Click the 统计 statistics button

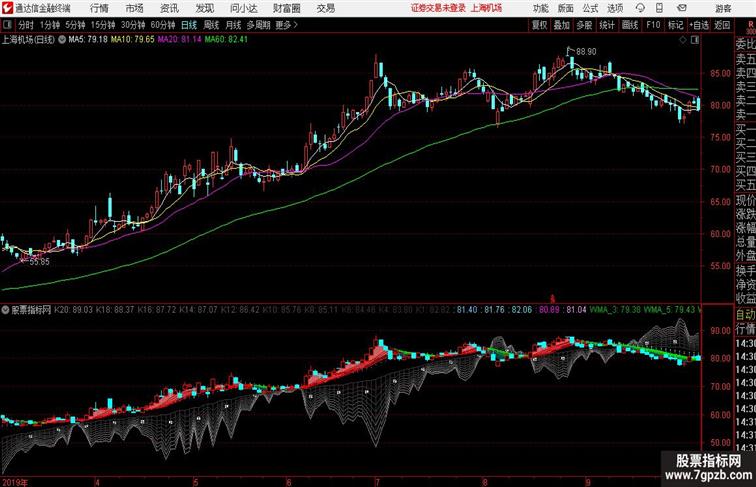coord(607,25)
